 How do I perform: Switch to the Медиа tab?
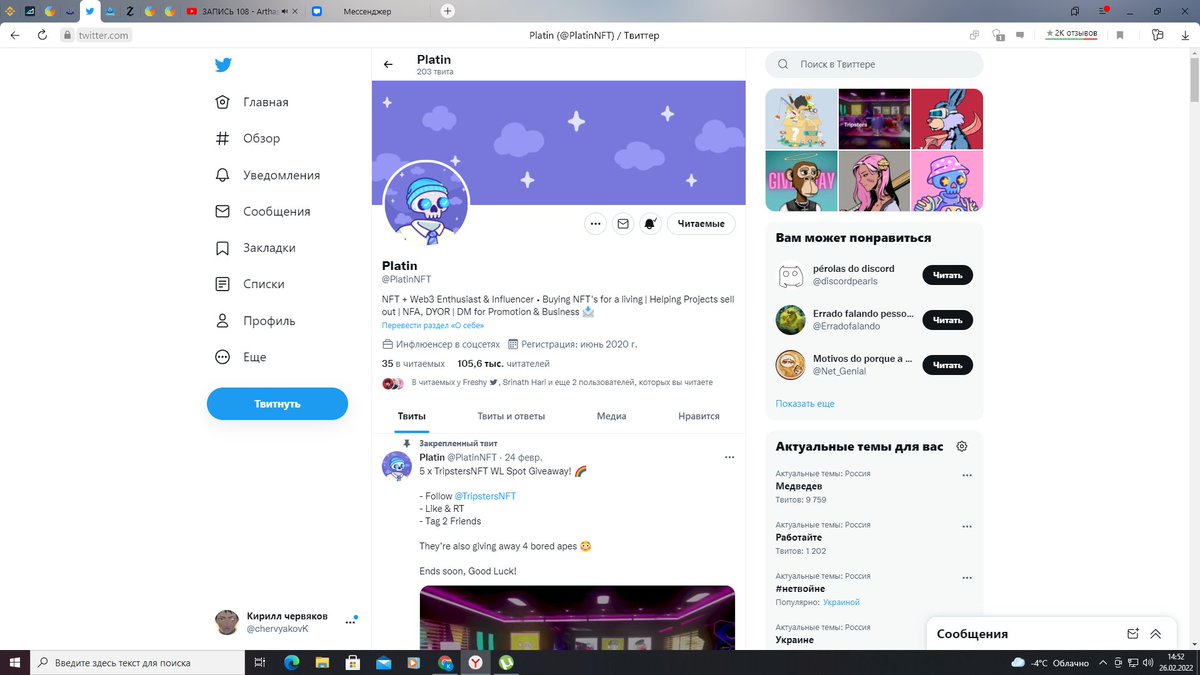click(x=611, y=416)
